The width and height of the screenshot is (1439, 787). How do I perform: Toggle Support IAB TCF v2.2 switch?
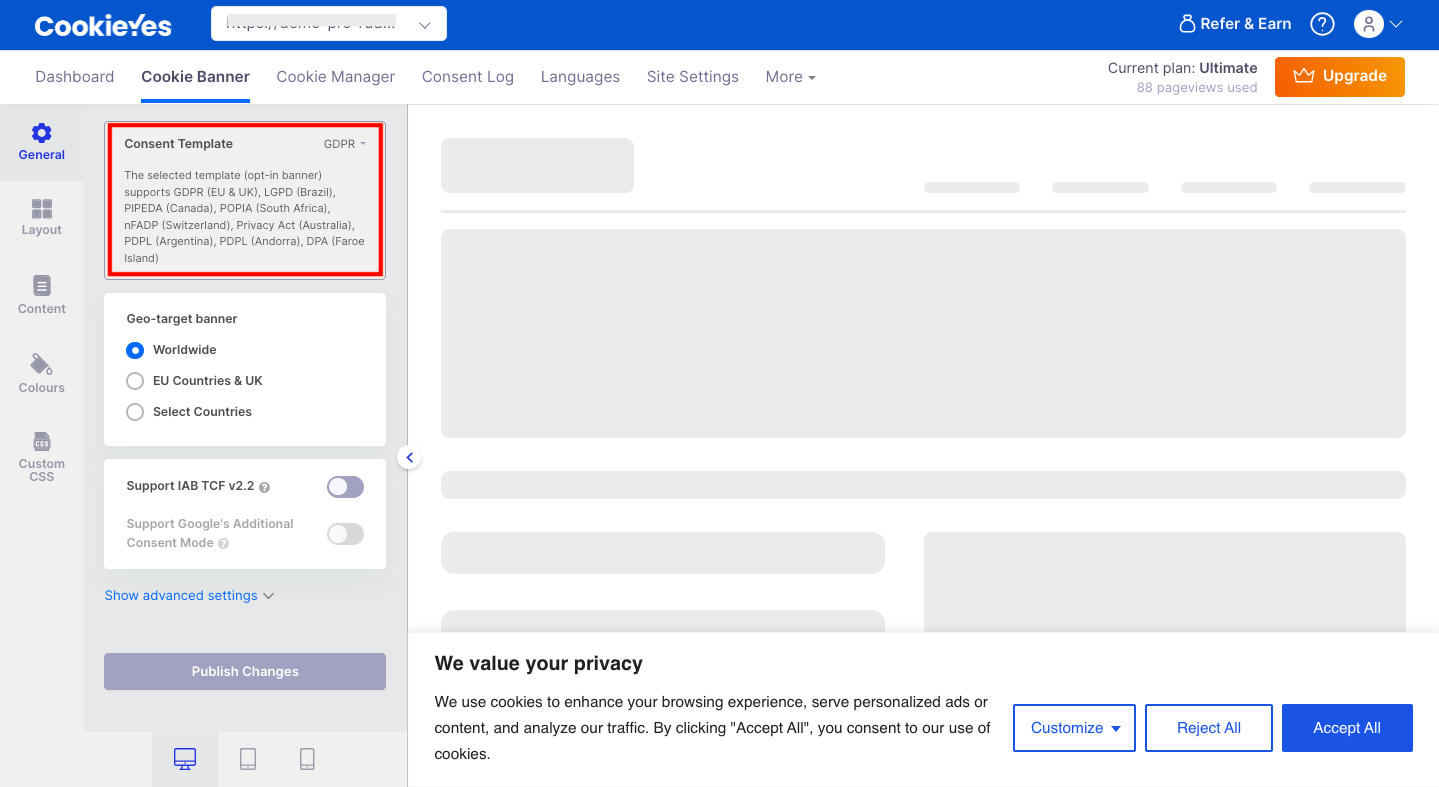point(345,487)
